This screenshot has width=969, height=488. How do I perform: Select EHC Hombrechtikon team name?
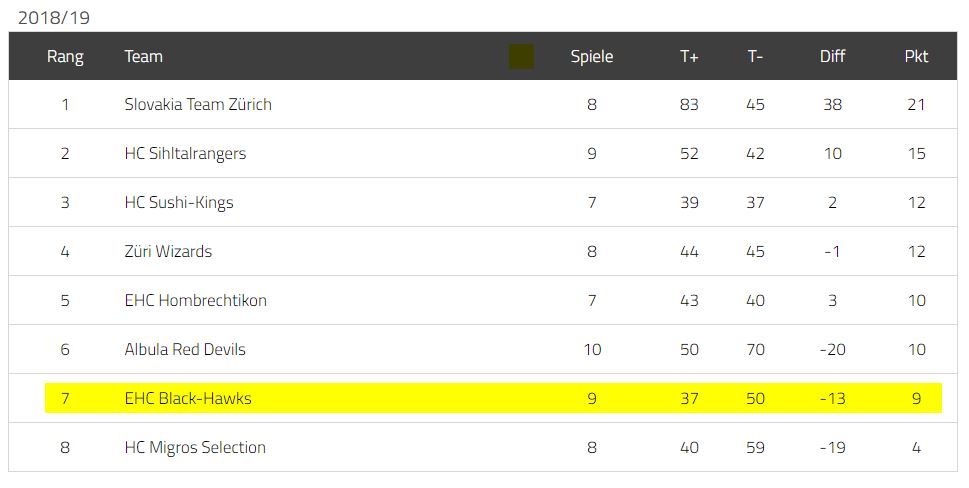click(x=195, y=300)
